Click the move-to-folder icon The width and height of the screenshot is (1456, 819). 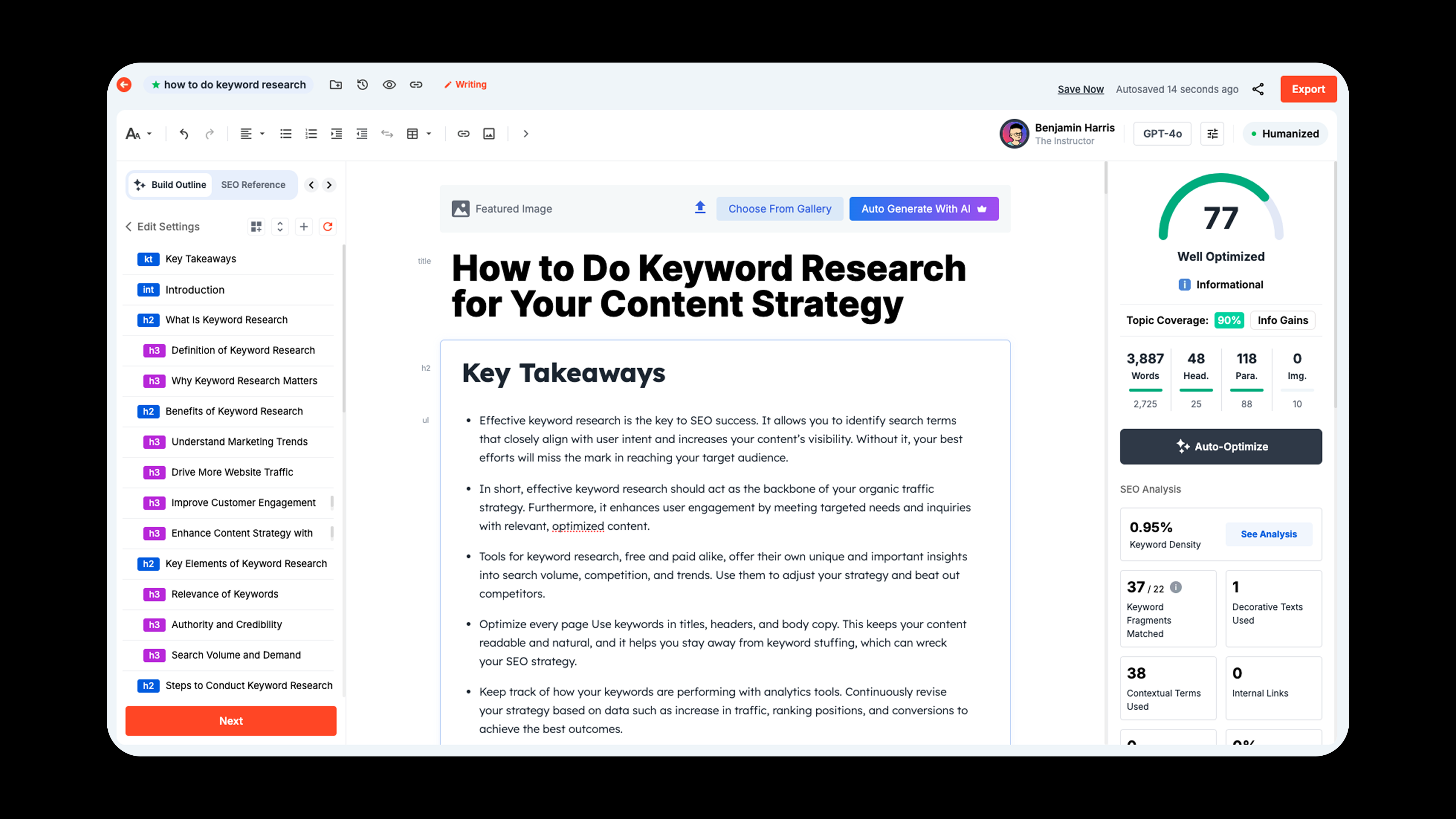[x=336, y=85]
